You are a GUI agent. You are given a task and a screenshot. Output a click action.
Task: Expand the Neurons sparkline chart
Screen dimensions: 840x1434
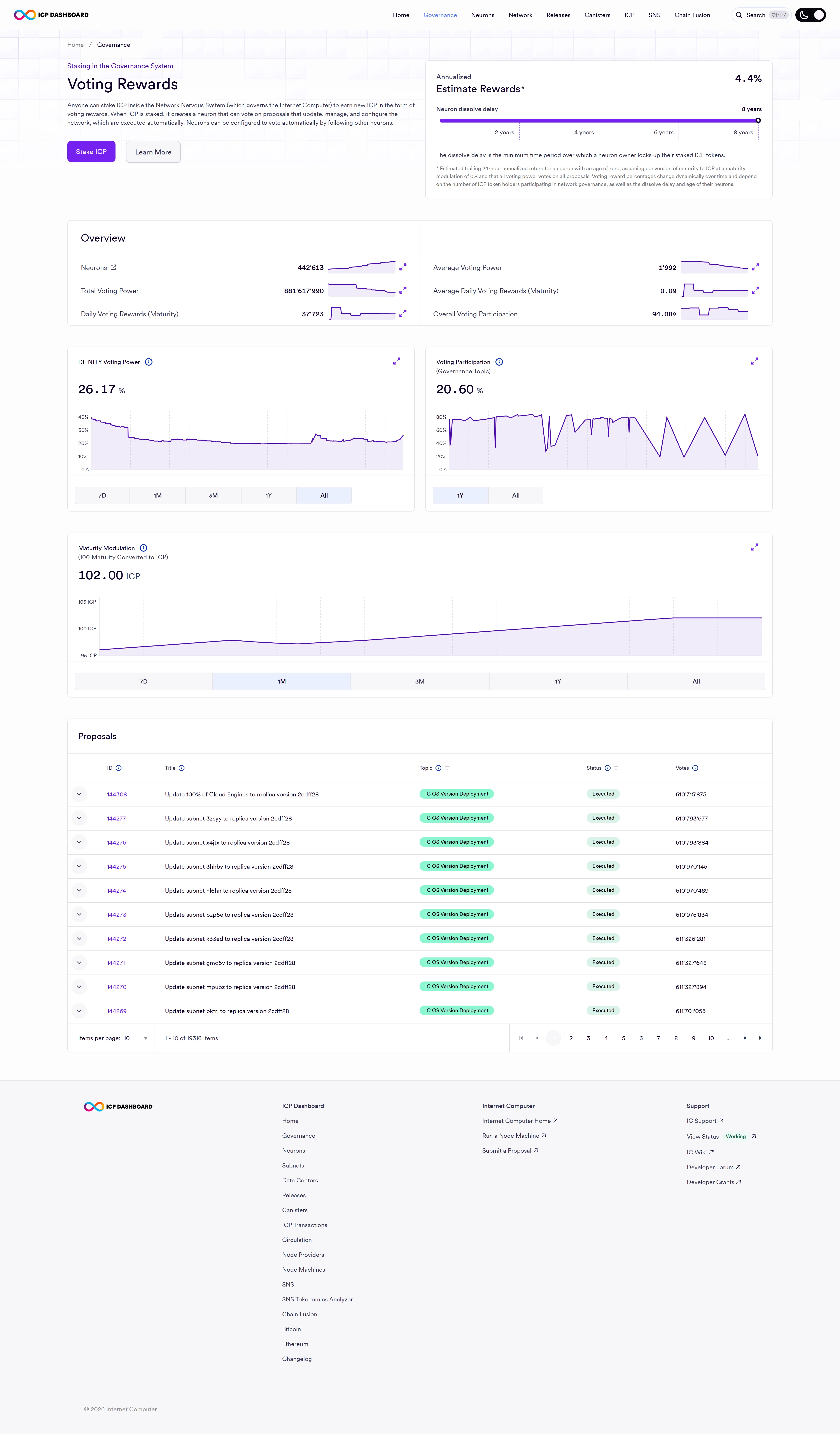click(403, 267)
